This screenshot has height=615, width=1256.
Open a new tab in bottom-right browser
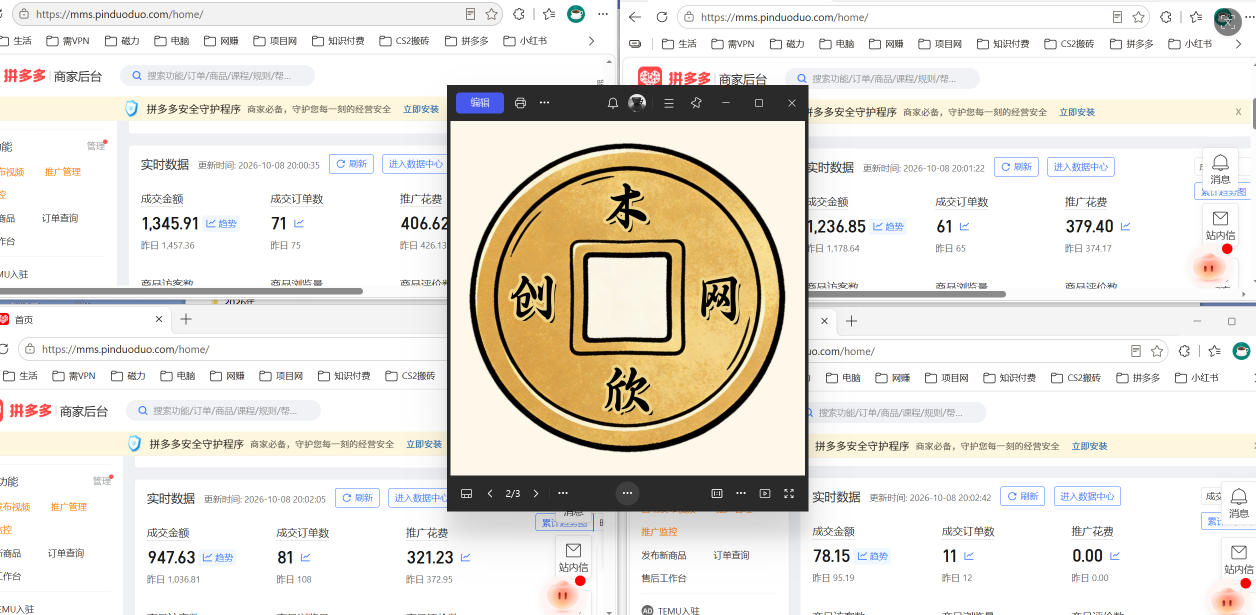pos(851,321)
